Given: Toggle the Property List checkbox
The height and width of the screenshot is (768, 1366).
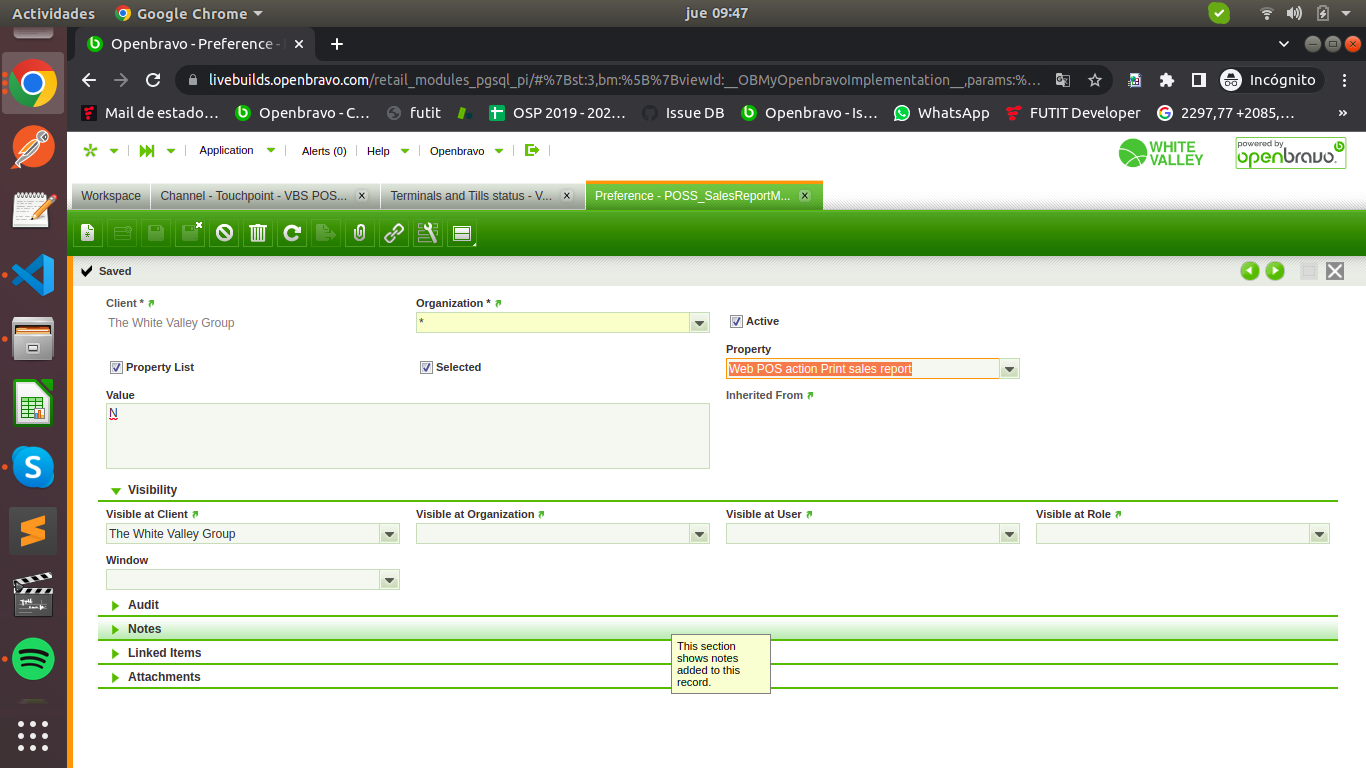Looking at the screenshot, I should click(116, 368).
